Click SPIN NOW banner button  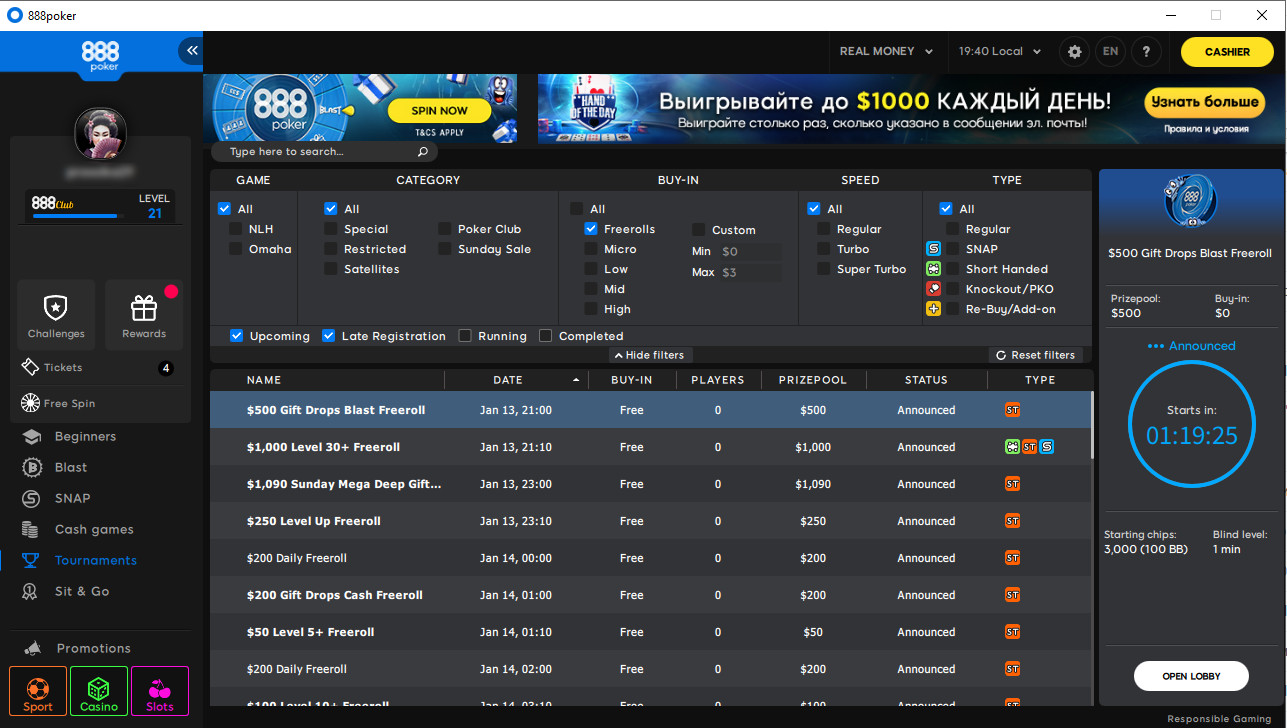(439, 111)
